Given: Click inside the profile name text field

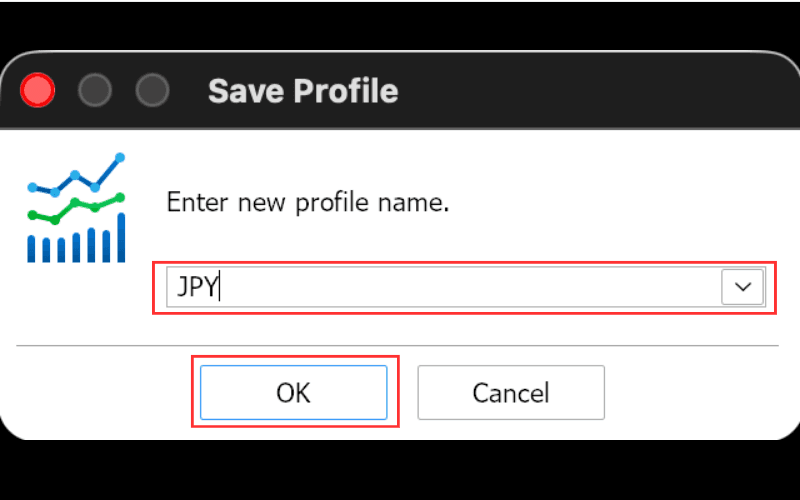Looking at the screenshot, I should (x=444, y=287).
